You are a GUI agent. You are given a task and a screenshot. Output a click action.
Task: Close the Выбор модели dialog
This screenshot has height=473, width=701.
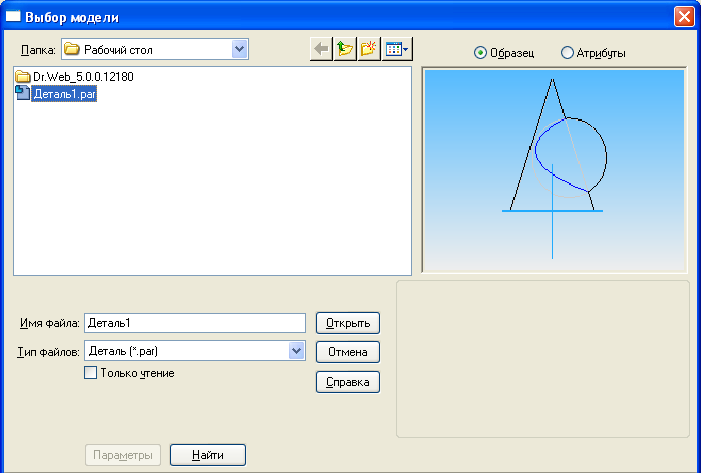point(684,15)
